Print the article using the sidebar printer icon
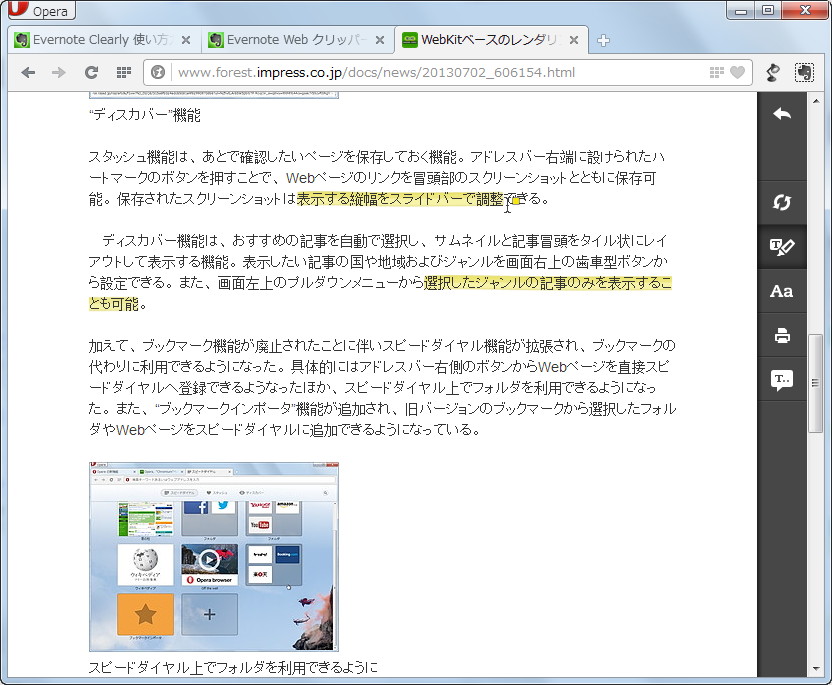 pyautogui.click(x=782, y=336)
